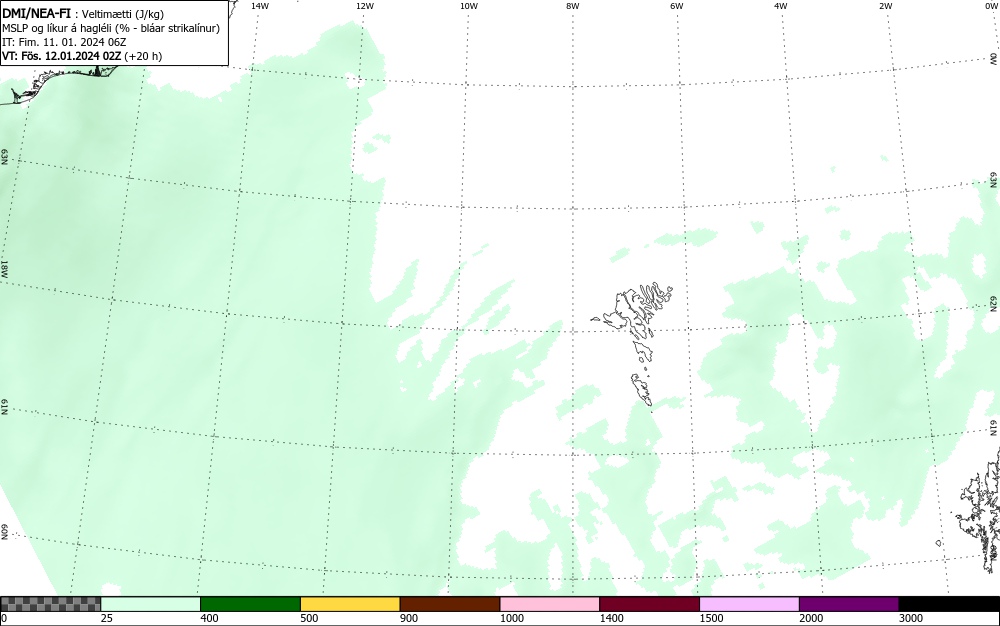Click the (+20 h) forecast offset text
Image resolution: width=1000 pixels, height=626 pixels.
coord(143,56)
